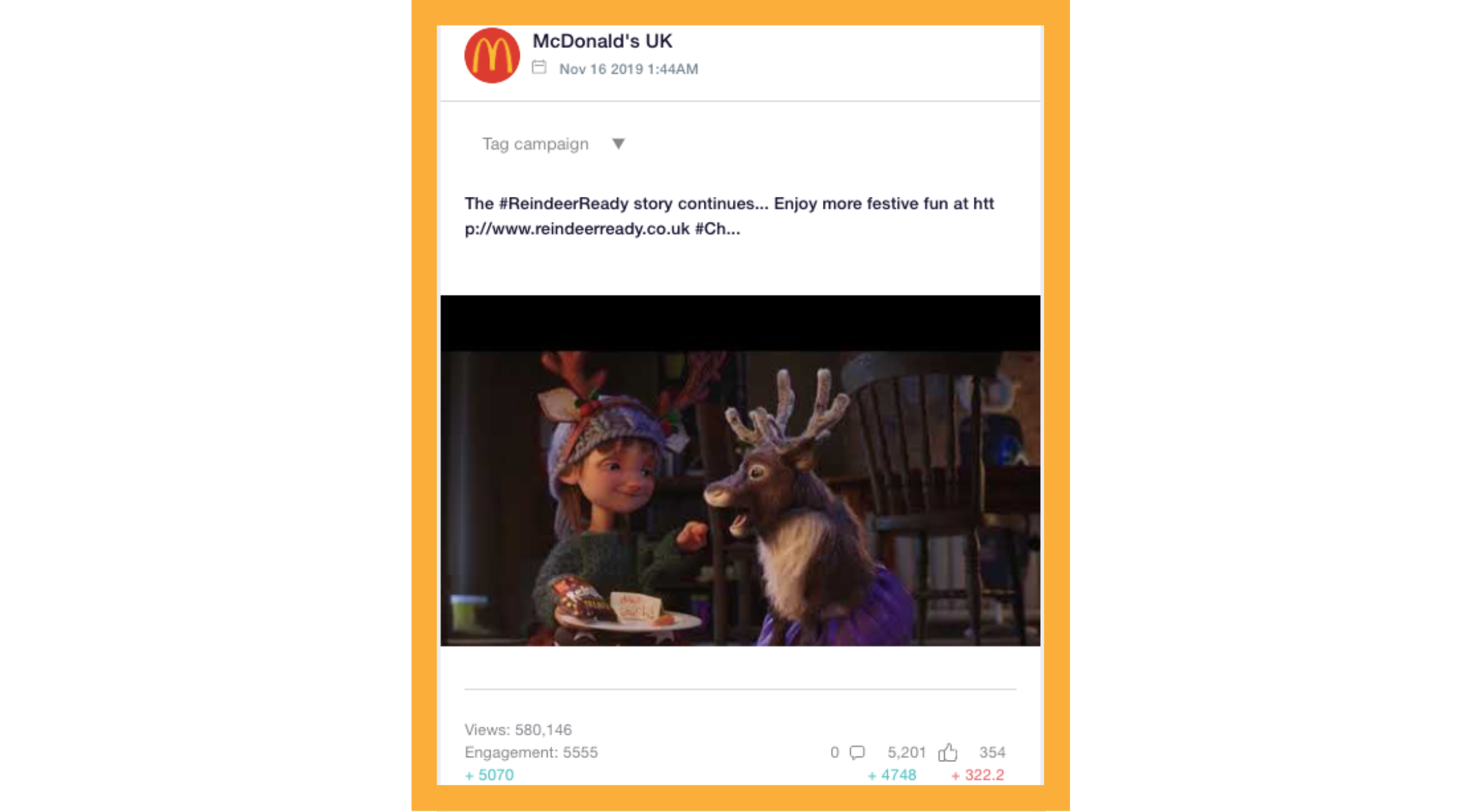Click the McDonald's logo avatar
Image resolution: width=1482 pixels, height=812 pixels.
point(492,55)
